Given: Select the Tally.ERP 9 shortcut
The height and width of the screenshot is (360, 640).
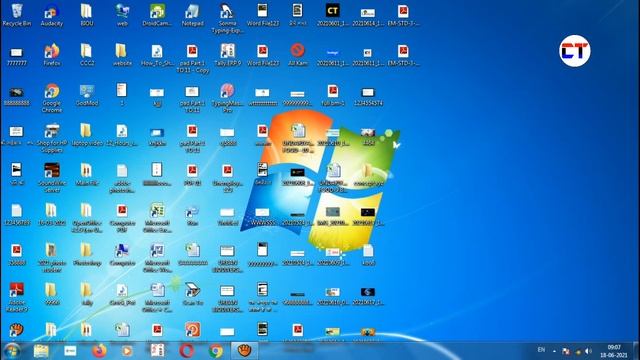Looking at the screenshot, I should pyautogui.click(x=227, y=55).
